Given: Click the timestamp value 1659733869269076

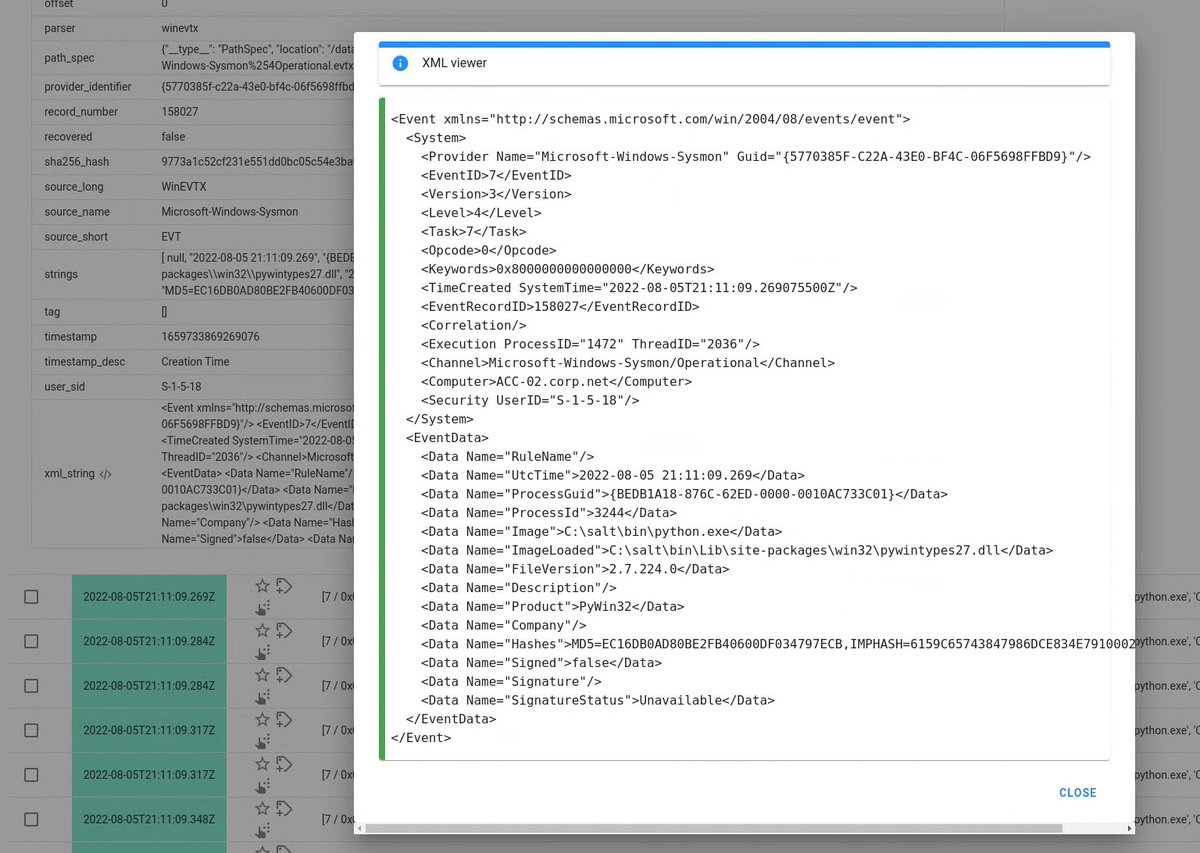Looking at the screenshot, I should tap(210, 337).
